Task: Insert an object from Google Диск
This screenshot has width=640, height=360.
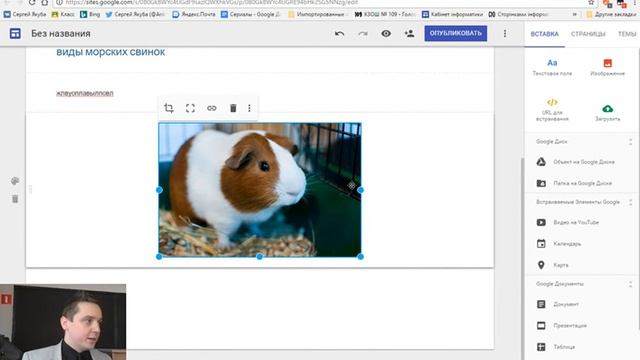Action: (x=576, y=162)
